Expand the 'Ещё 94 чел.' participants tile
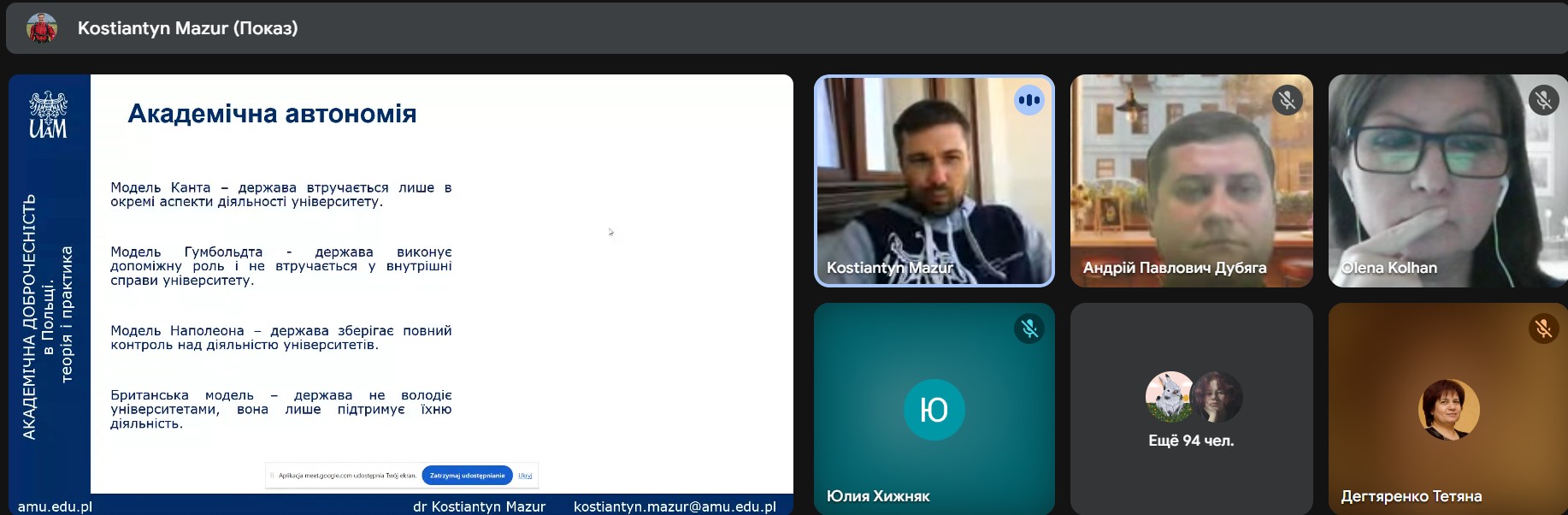 [x=1191, y=410]
